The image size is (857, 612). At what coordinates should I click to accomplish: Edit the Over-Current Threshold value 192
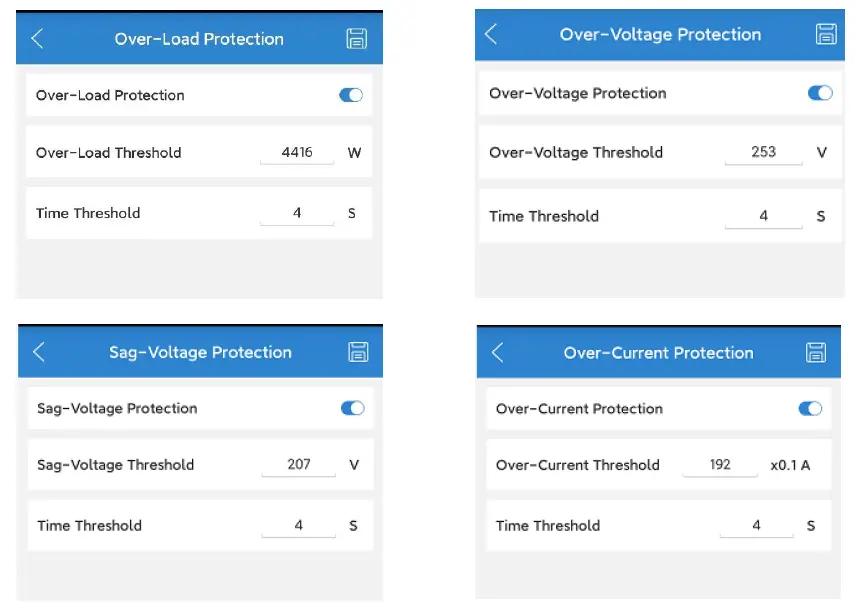[720, 465]
